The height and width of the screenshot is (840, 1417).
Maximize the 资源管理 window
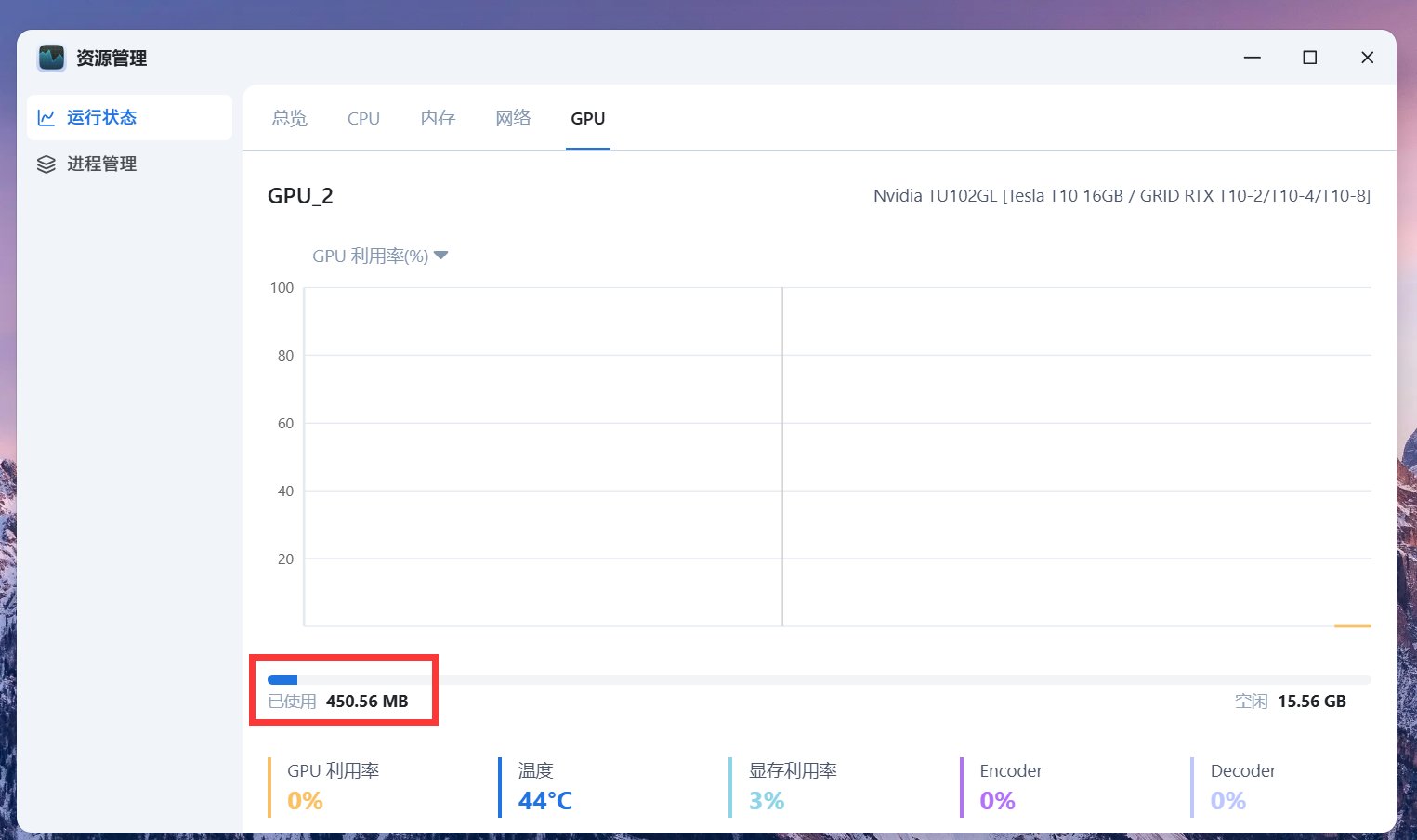[1309, 58]
